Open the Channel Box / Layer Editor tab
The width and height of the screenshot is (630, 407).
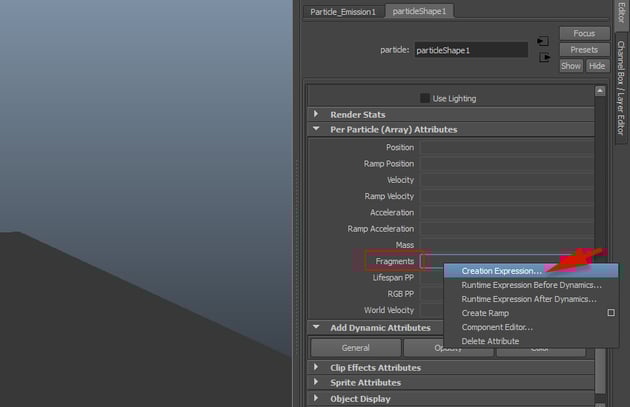621,88
